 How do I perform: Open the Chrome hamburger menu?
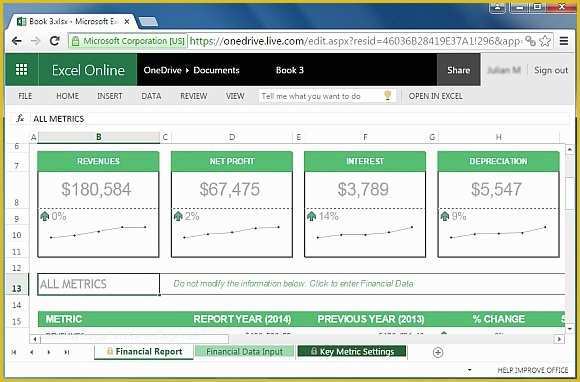click(564, 41)
